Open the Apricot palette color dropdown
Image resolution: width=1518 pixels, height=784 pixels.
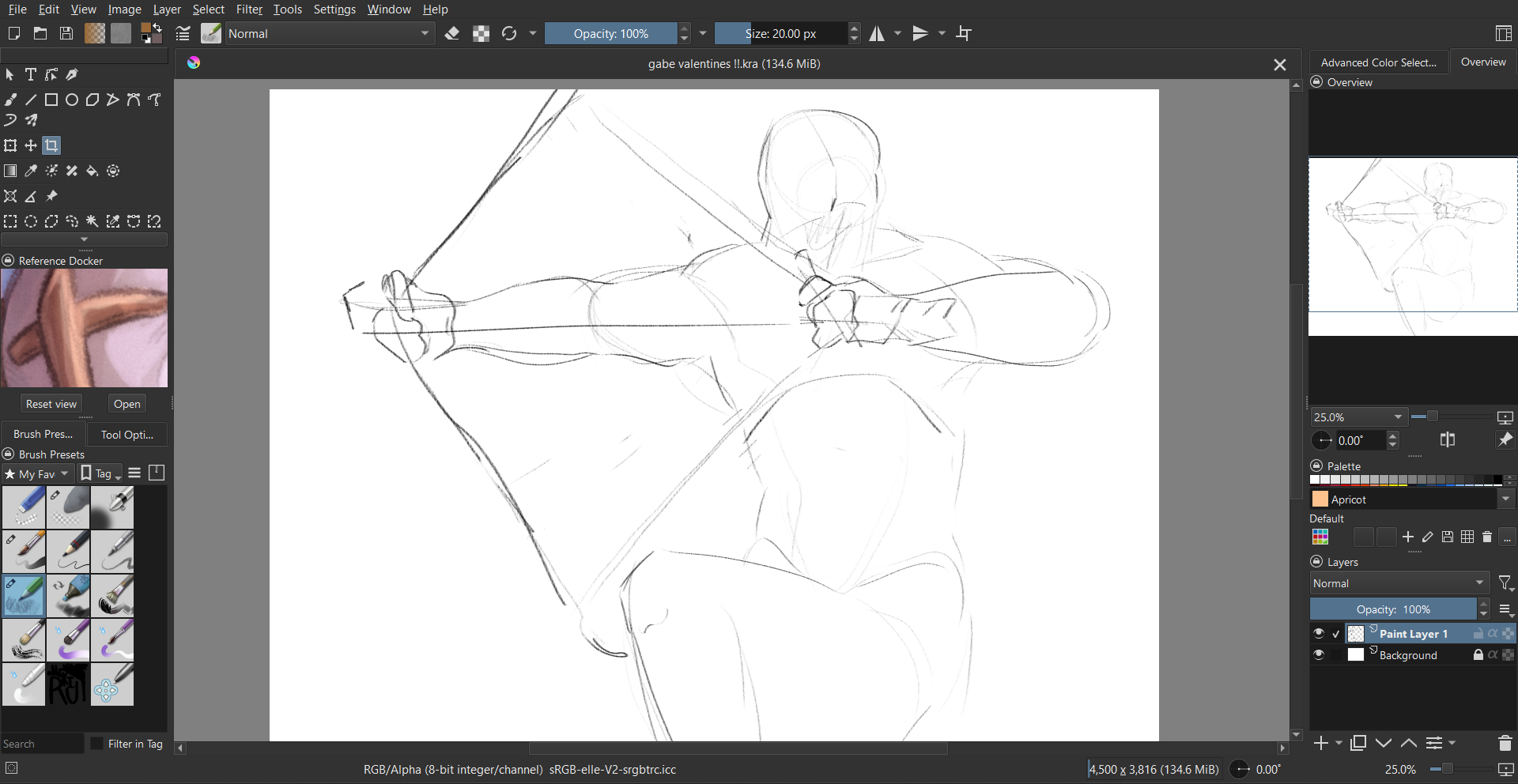pyautogui.click(x=1505, y=499)
